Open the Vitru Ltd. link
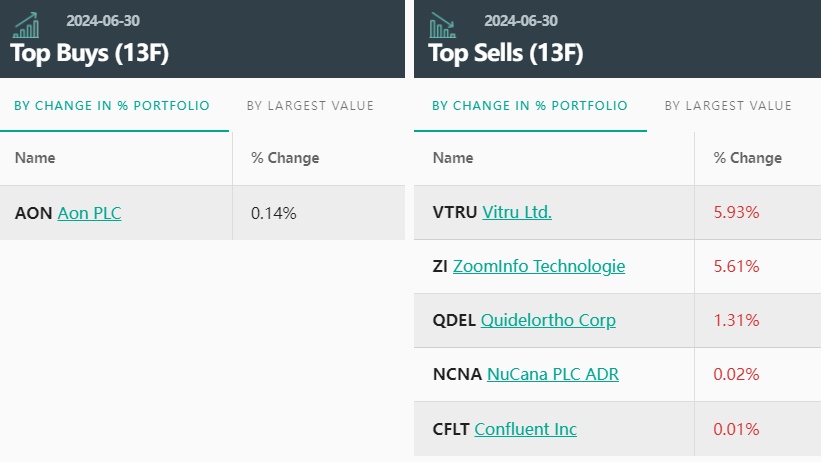This screenshot has width=821, height=462. [517, 212]
